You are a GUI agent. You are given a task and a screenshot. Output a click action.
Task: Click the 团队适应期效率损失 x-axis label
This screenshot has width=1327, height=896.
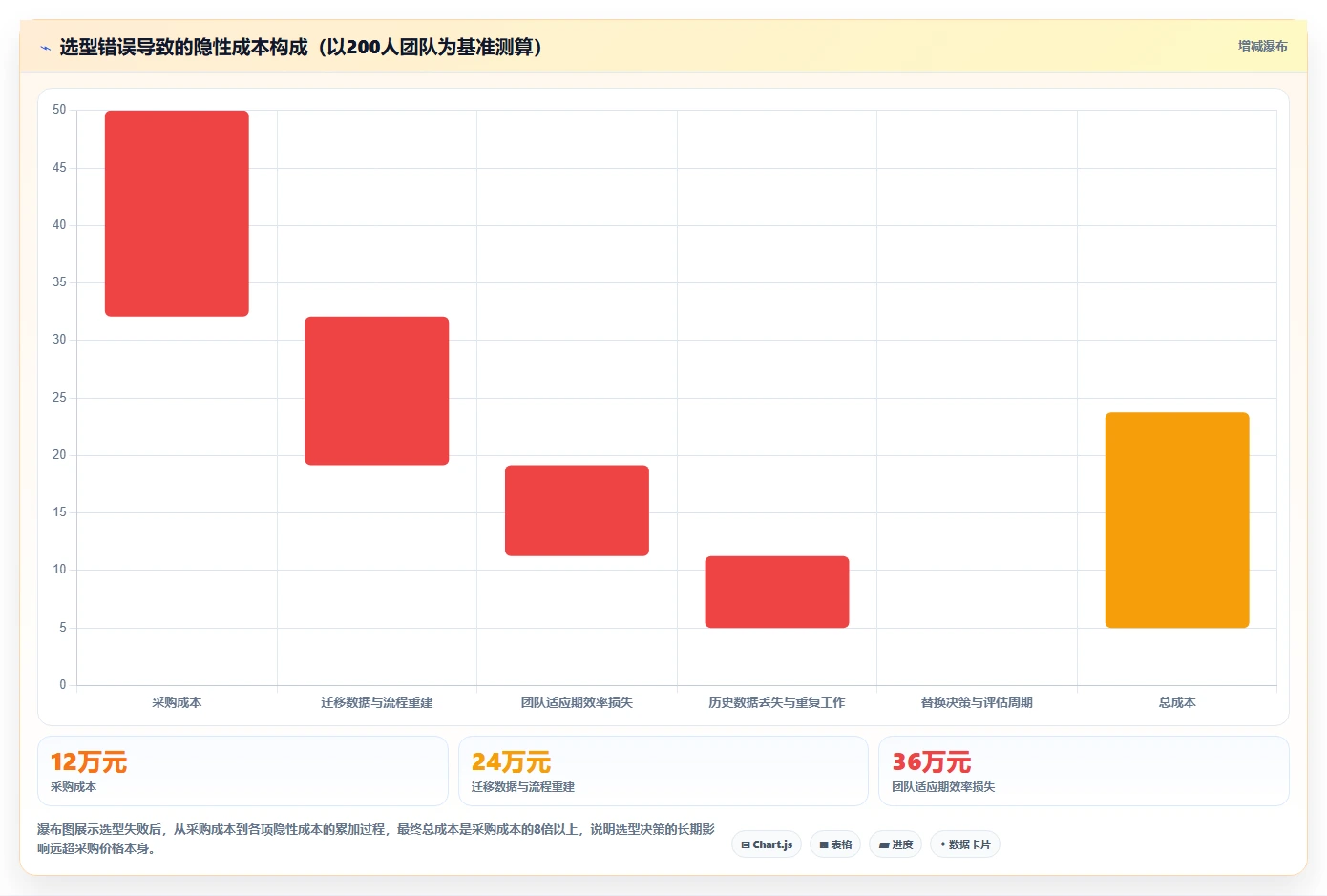tap(577, 702)
